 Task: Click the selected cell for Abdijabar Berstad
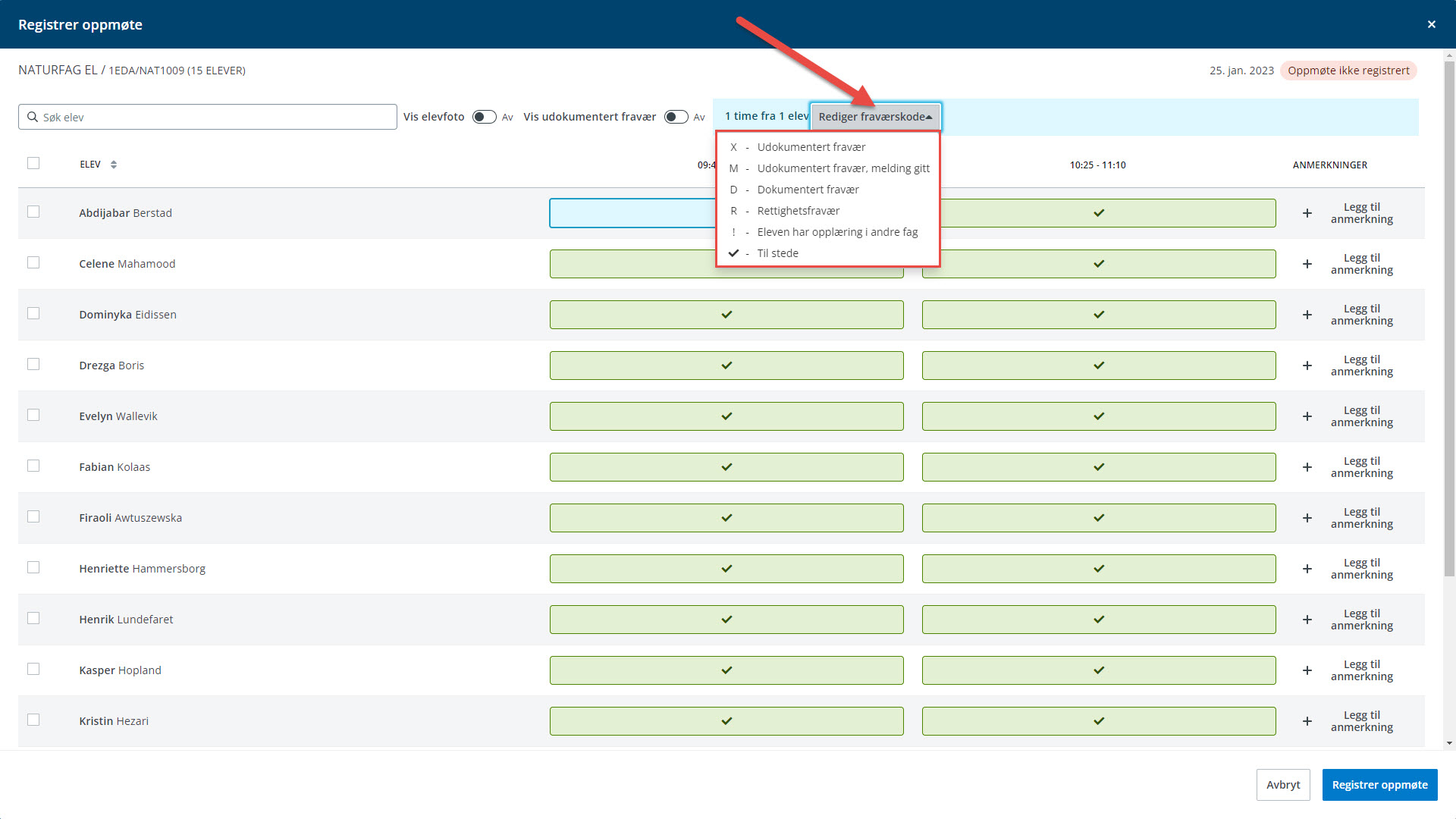pyautogui.click(x=632, y=213)
